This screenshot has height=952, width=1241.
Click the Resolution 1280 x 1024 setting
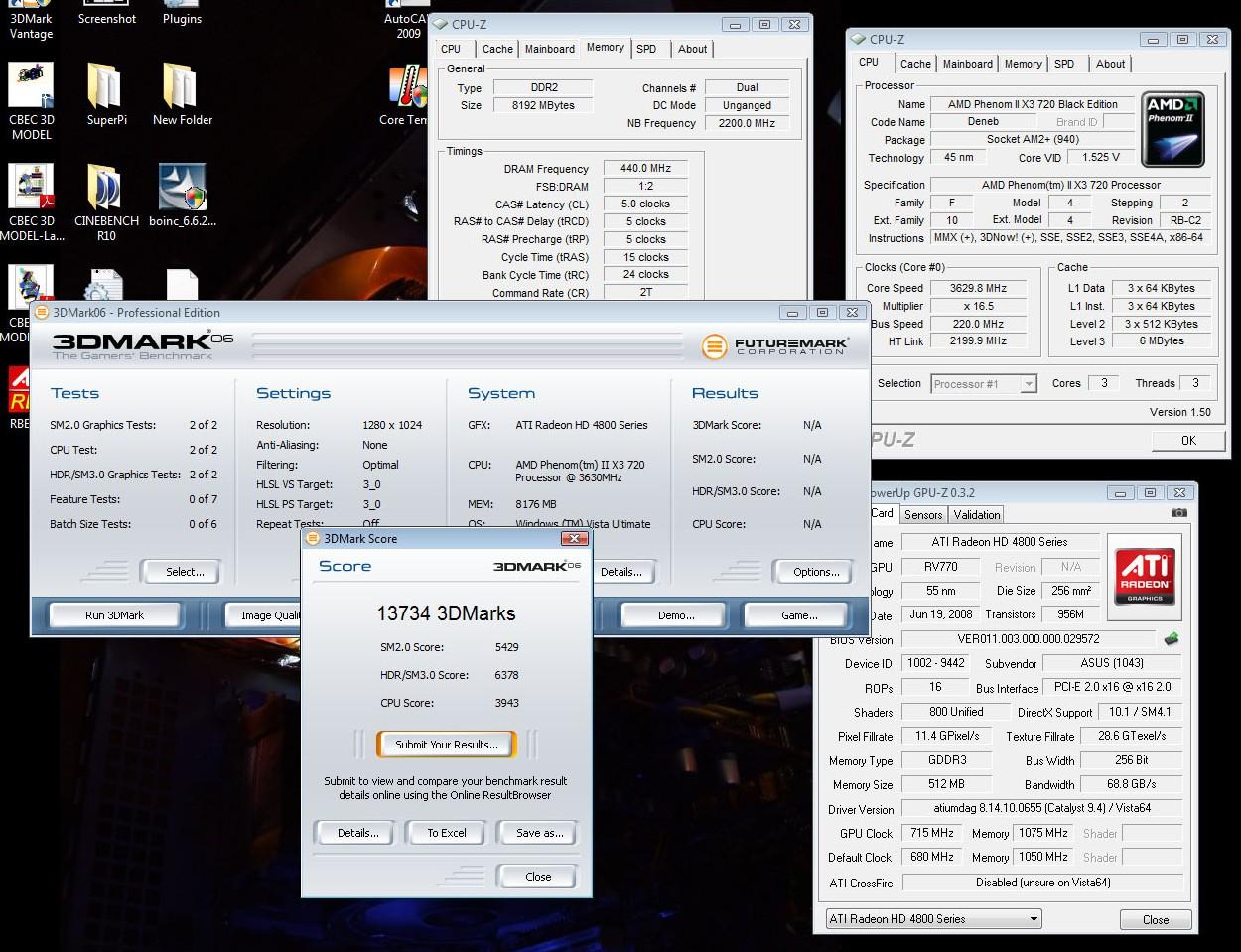pos(392,425)
